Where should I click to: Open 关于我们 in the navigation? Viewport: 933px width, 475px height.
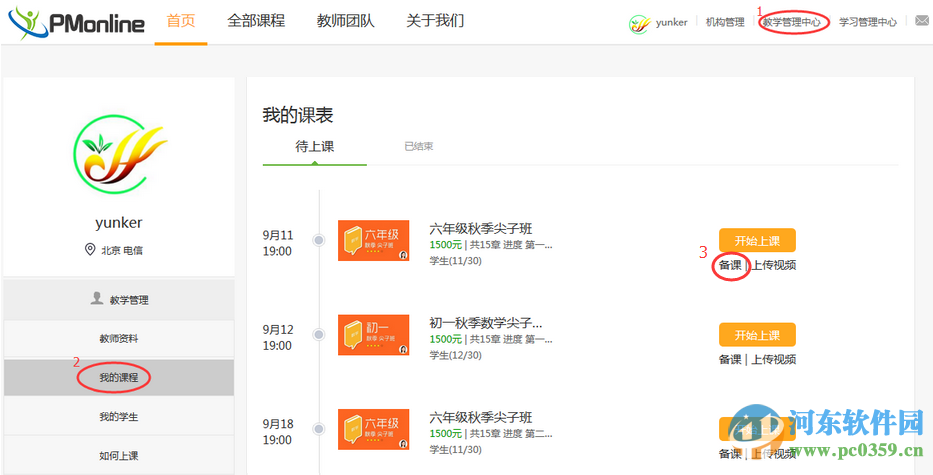435,21
